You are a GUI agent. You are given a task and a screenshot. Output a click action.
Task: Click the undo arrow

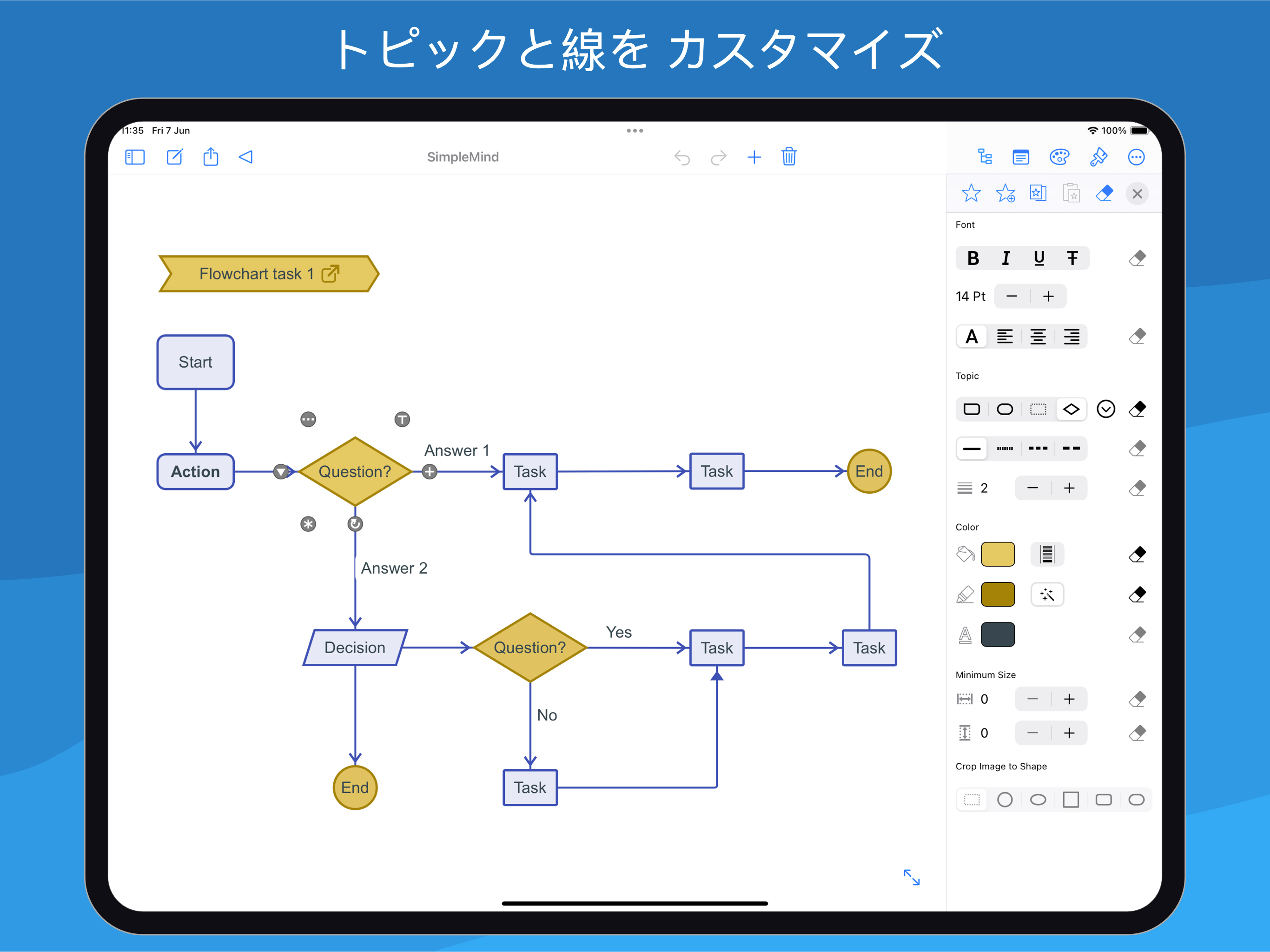tap(682, 157)
